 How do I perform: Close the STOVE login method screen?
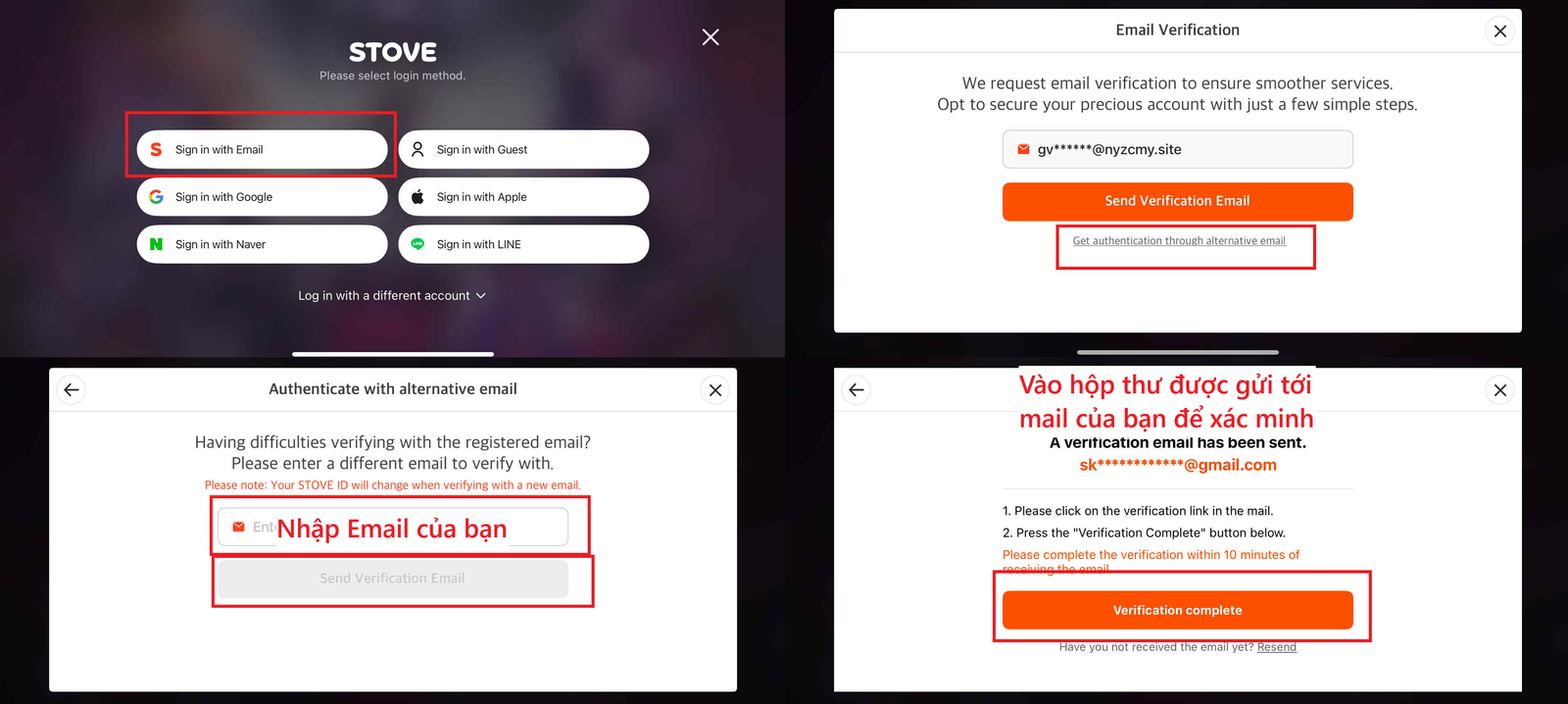pyautogui.click(x=710, y=37)
